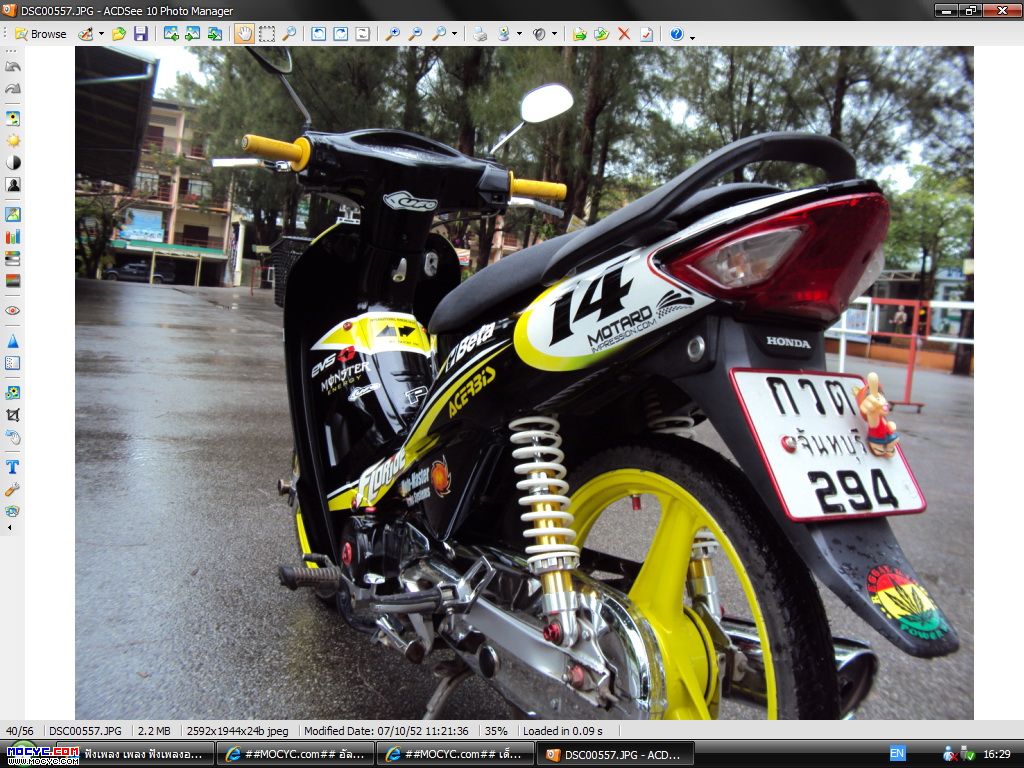Expand the editor palette dropdown arrow
This screenshot has width=1024, height=768.
coord(101,34)
